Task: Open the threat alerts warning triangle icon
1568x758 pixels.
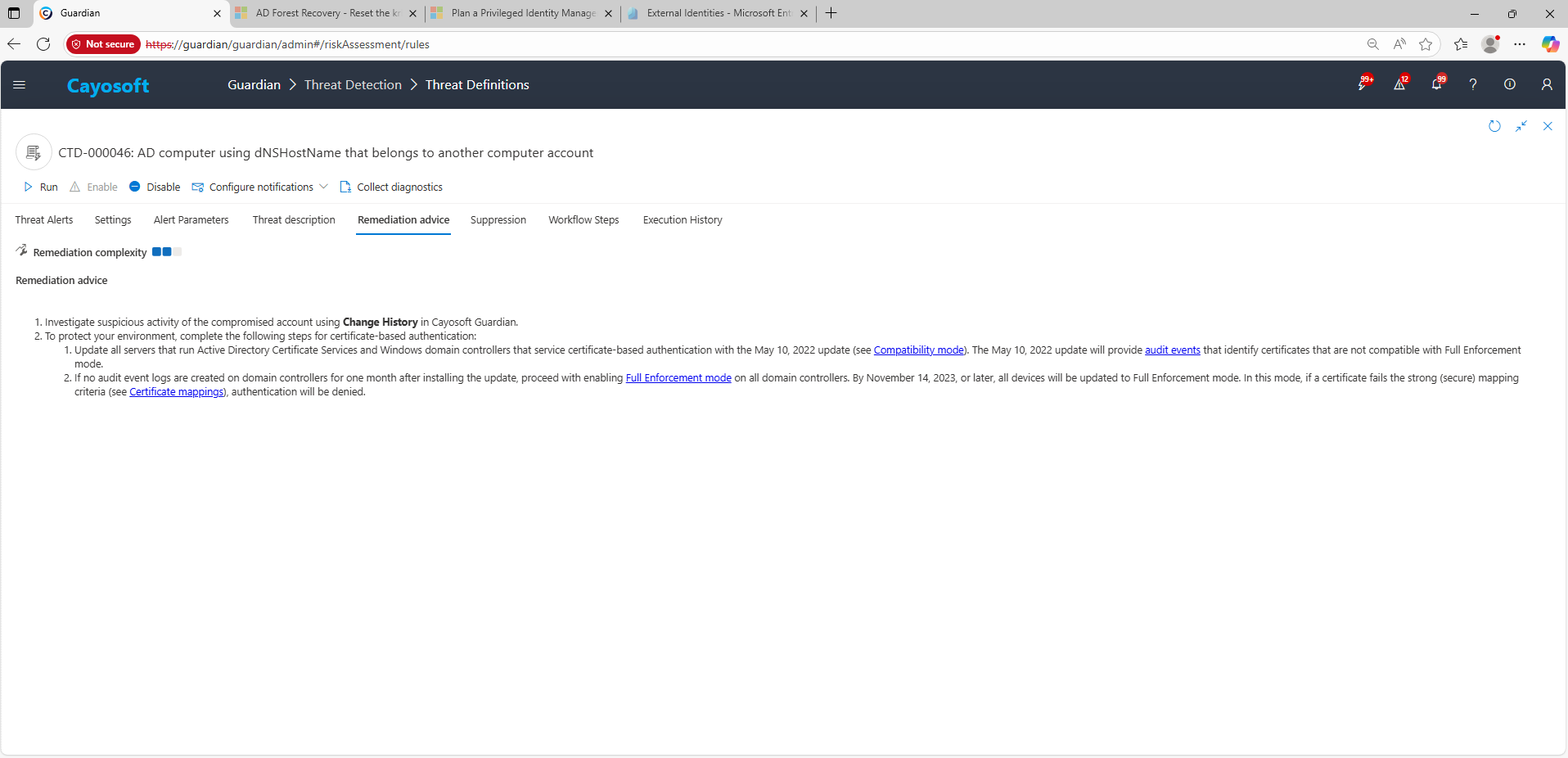Action: [x=1399, y=84]
